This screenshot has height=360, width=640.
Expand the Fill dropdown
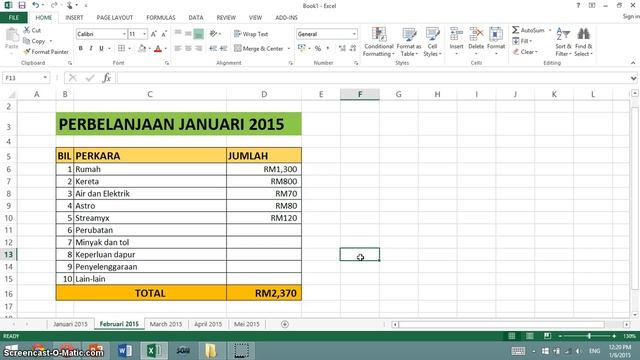click(531, 41)
